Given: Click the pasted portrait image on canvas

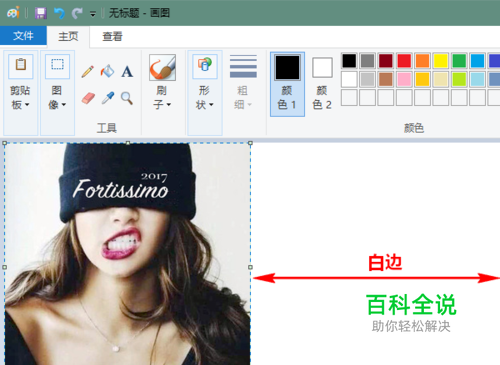Looking at the screenshot, I should click(x=127, y=254).
